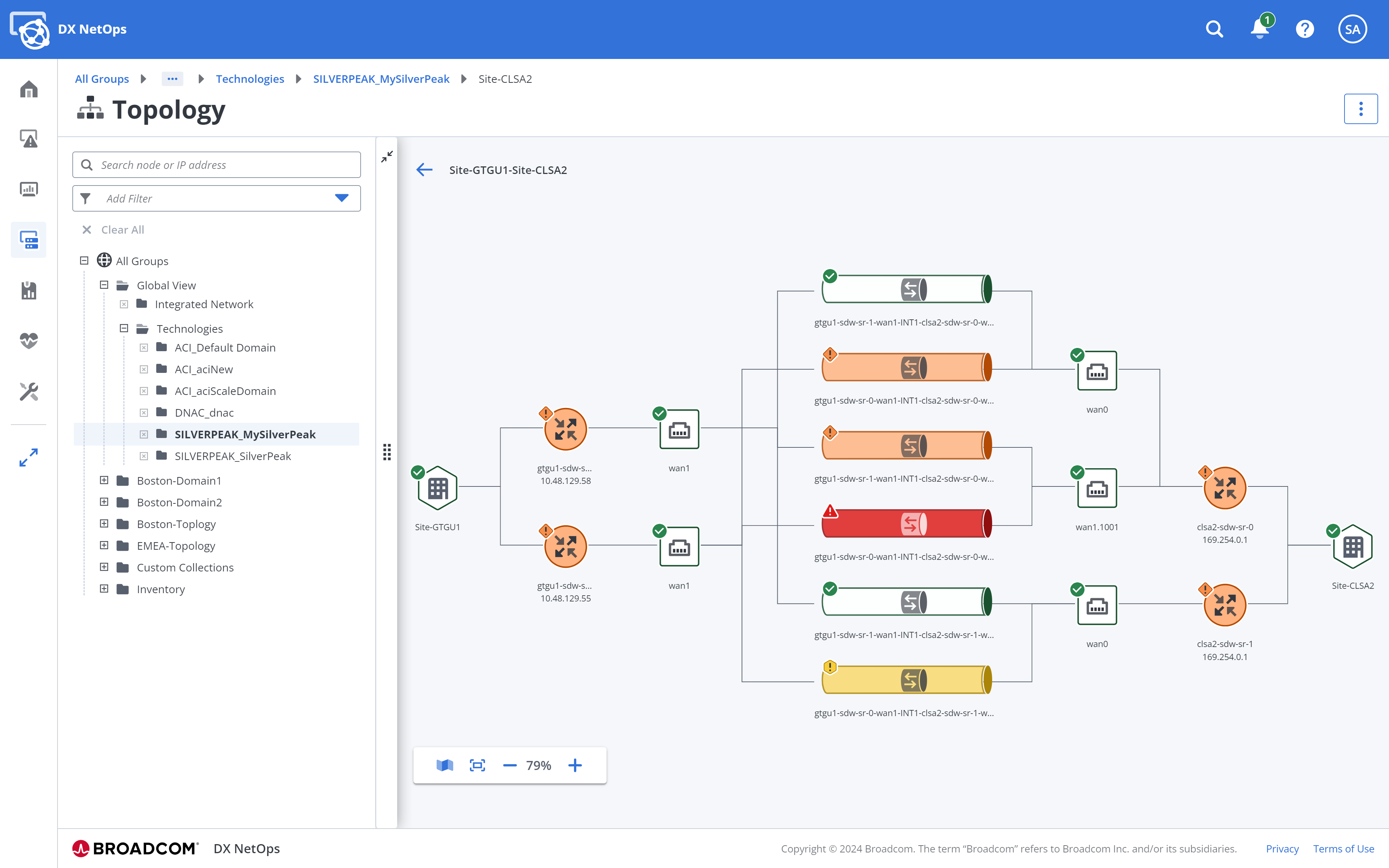The height and width of the screenshot is (868, 1389).
Task: Expand the sidebar with arrows icon
Action: coord(29,458)
